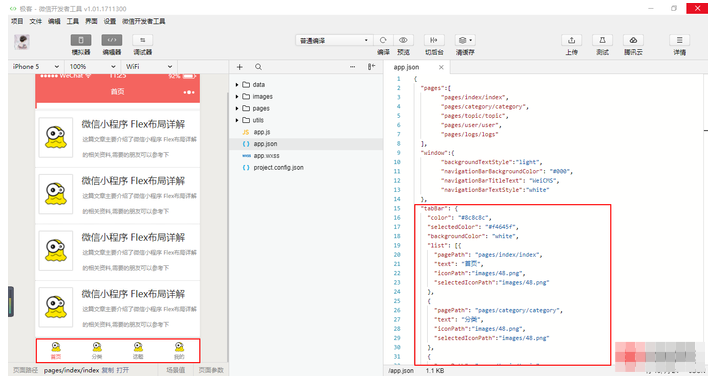This screenshot has width=713, height=386.
Task: Click the 场景值 scene value button
Action: click(176, 370)
